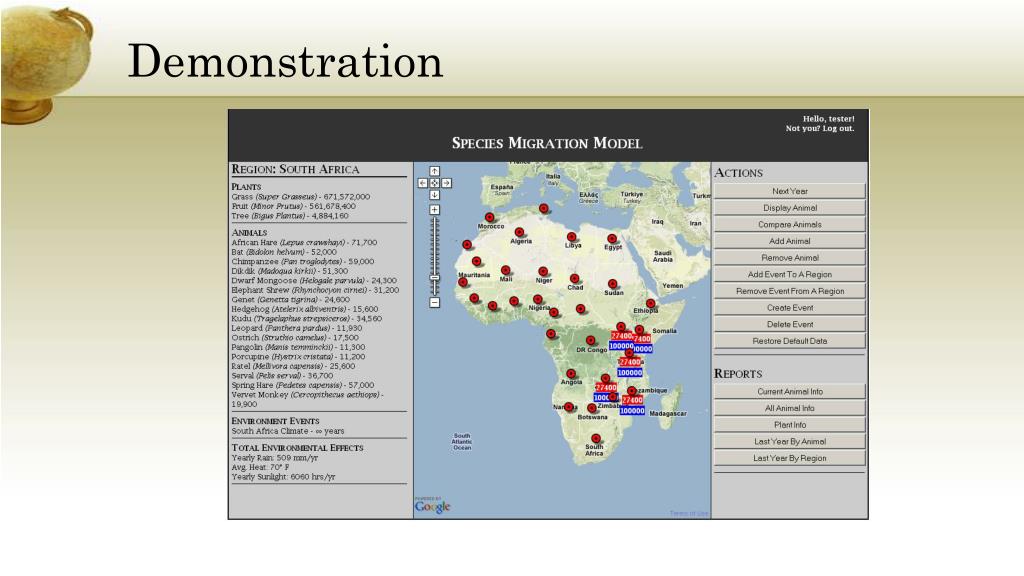Screen dimensions: 1024x576
Task: Select the Vervet Monkey entry in Animals
Action: pyautogui.click(x=308, y=399)
